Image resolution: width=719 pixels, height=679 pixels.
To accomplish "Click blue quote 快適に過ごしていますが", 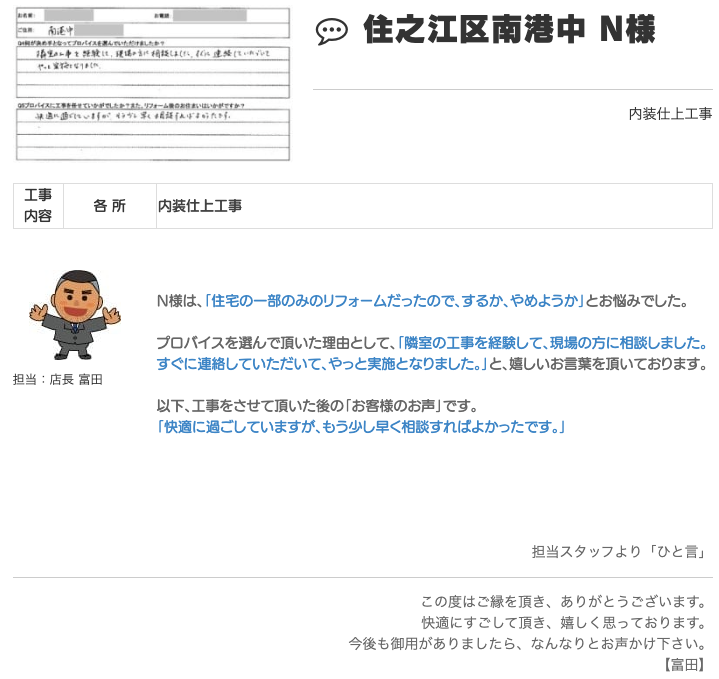I will click(362, 427).
